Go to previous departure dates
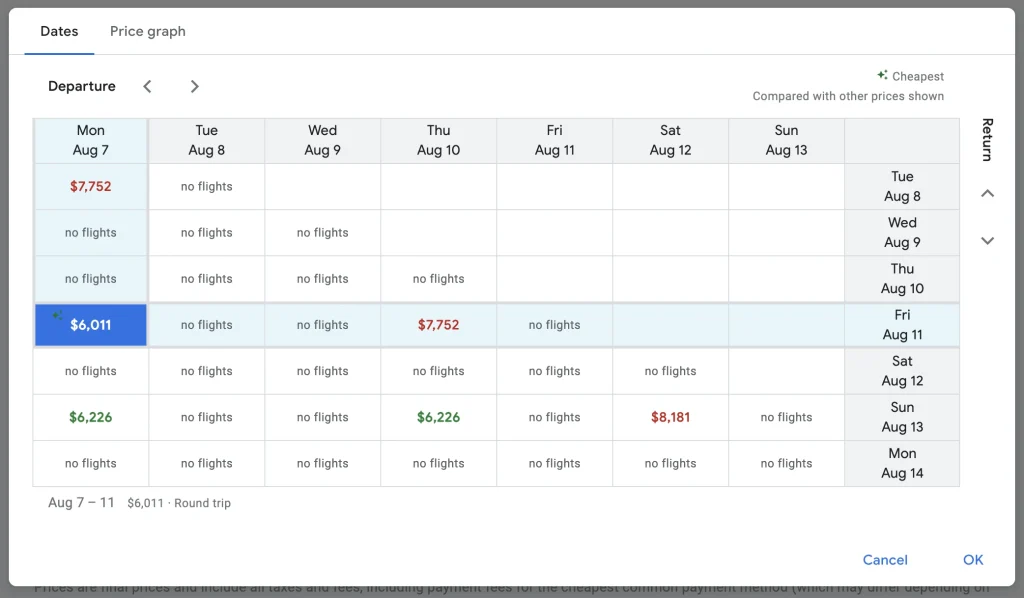Image resolution: width=1024 pixels, height=598 pixels. click(148, 86)
